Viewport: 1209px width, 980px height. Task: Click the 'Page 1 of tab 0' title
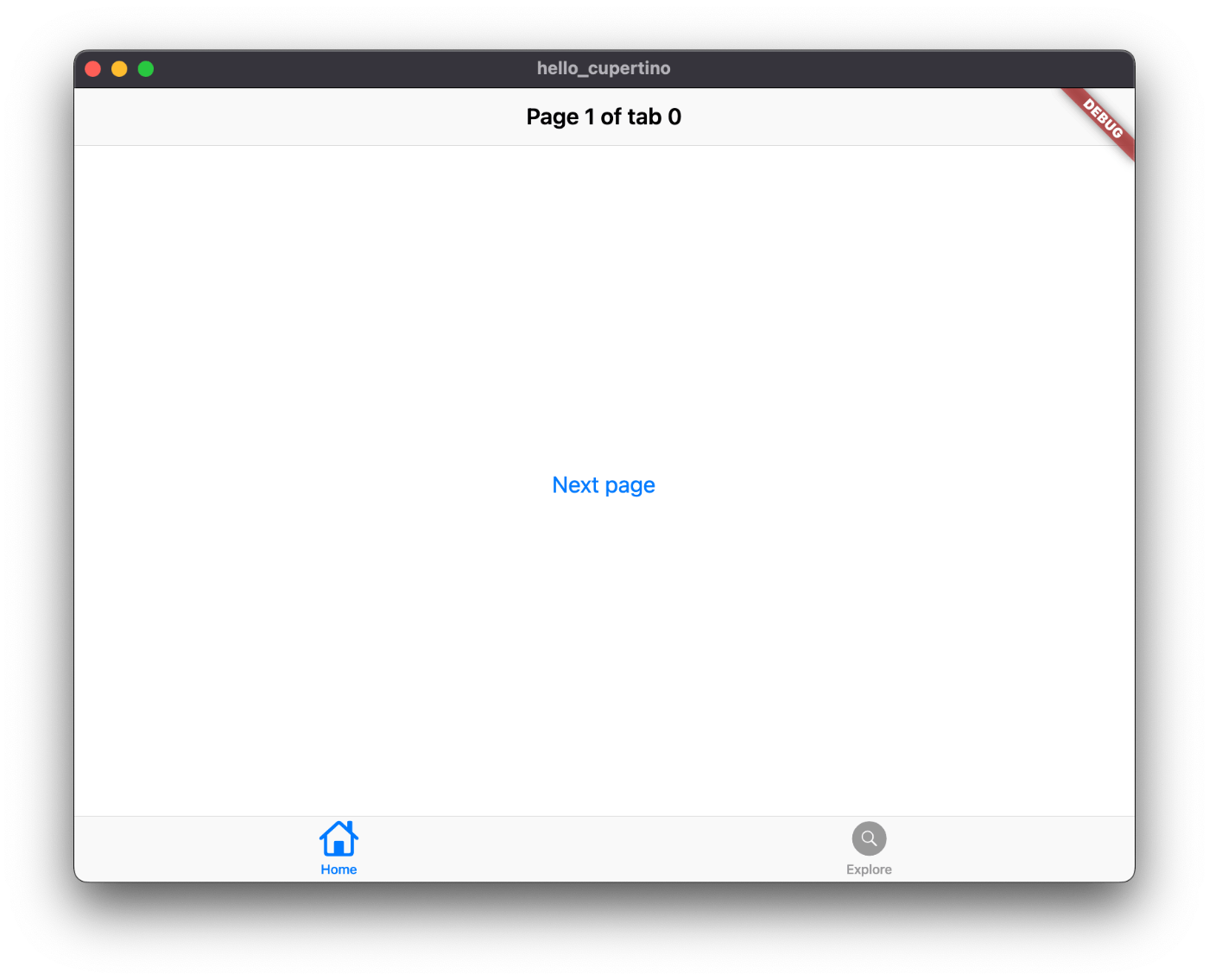point(604,117)
